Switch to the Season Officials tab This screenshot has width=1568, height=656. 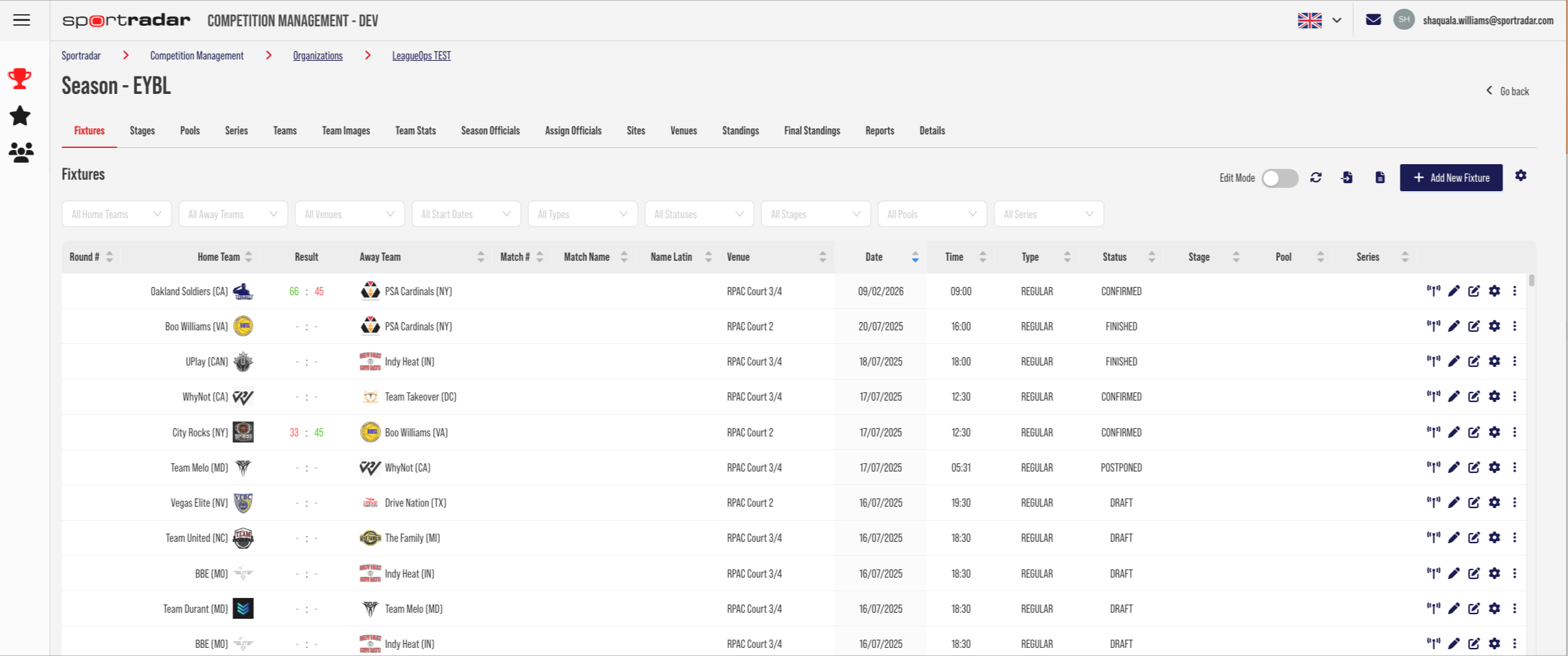pos(490,130)
